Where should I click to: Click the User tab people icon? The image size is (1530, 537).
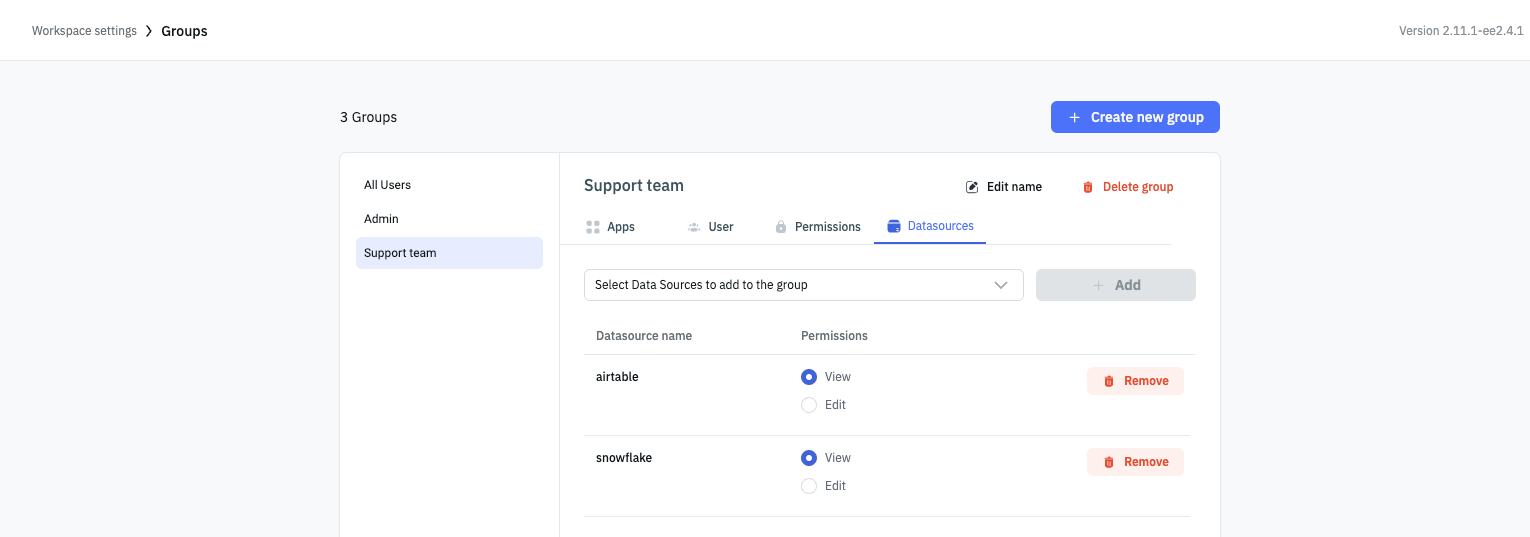tap(694, 227)
